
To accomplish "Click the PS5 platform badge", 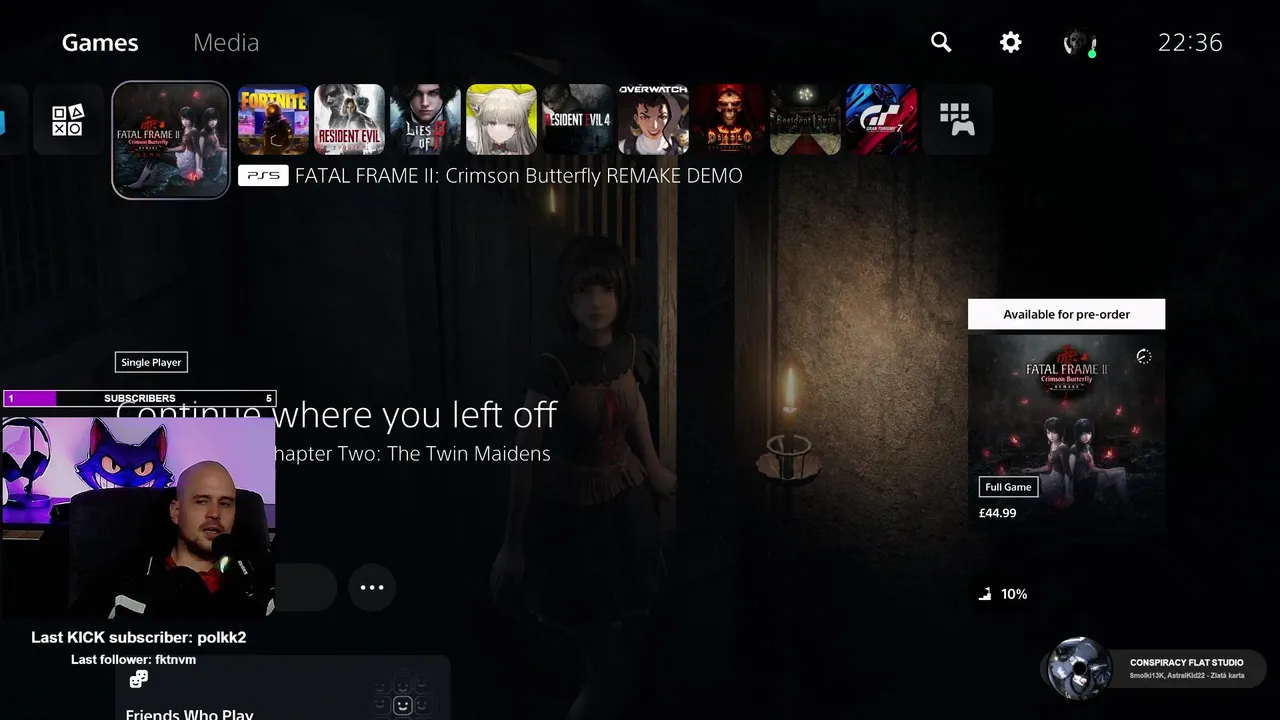I will click(x=263, y=176).
